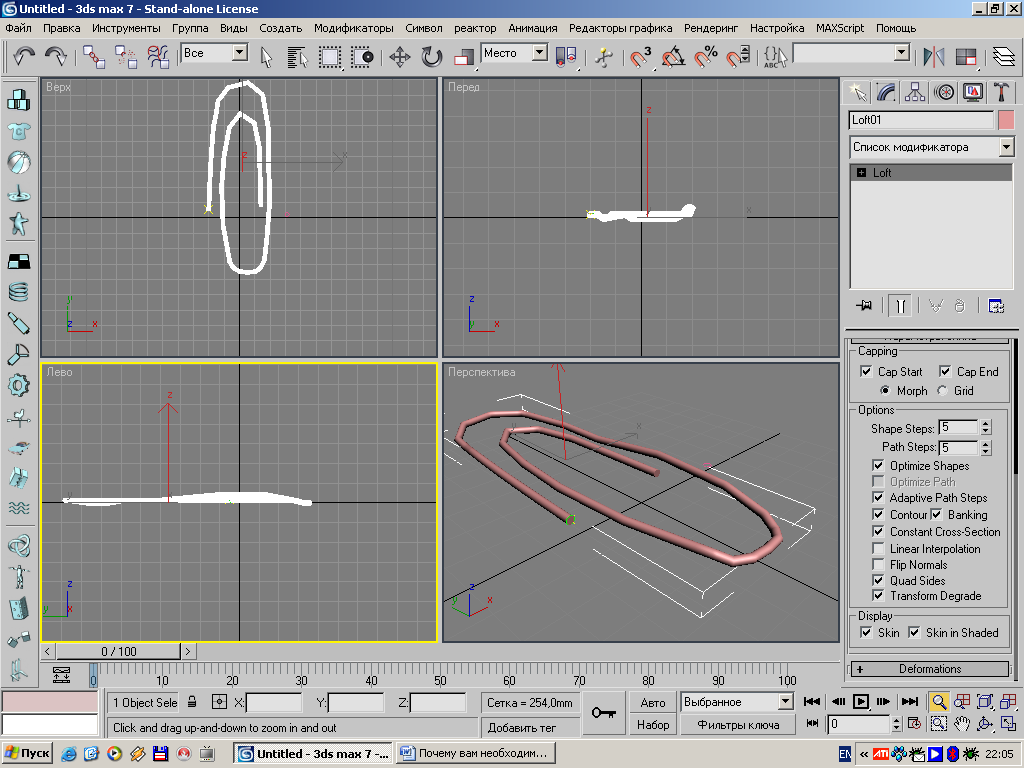Disable Optimize Shapes option
Image resolution: width=1024 pixels, height=768 pixels.
click(x=878, y=466)
